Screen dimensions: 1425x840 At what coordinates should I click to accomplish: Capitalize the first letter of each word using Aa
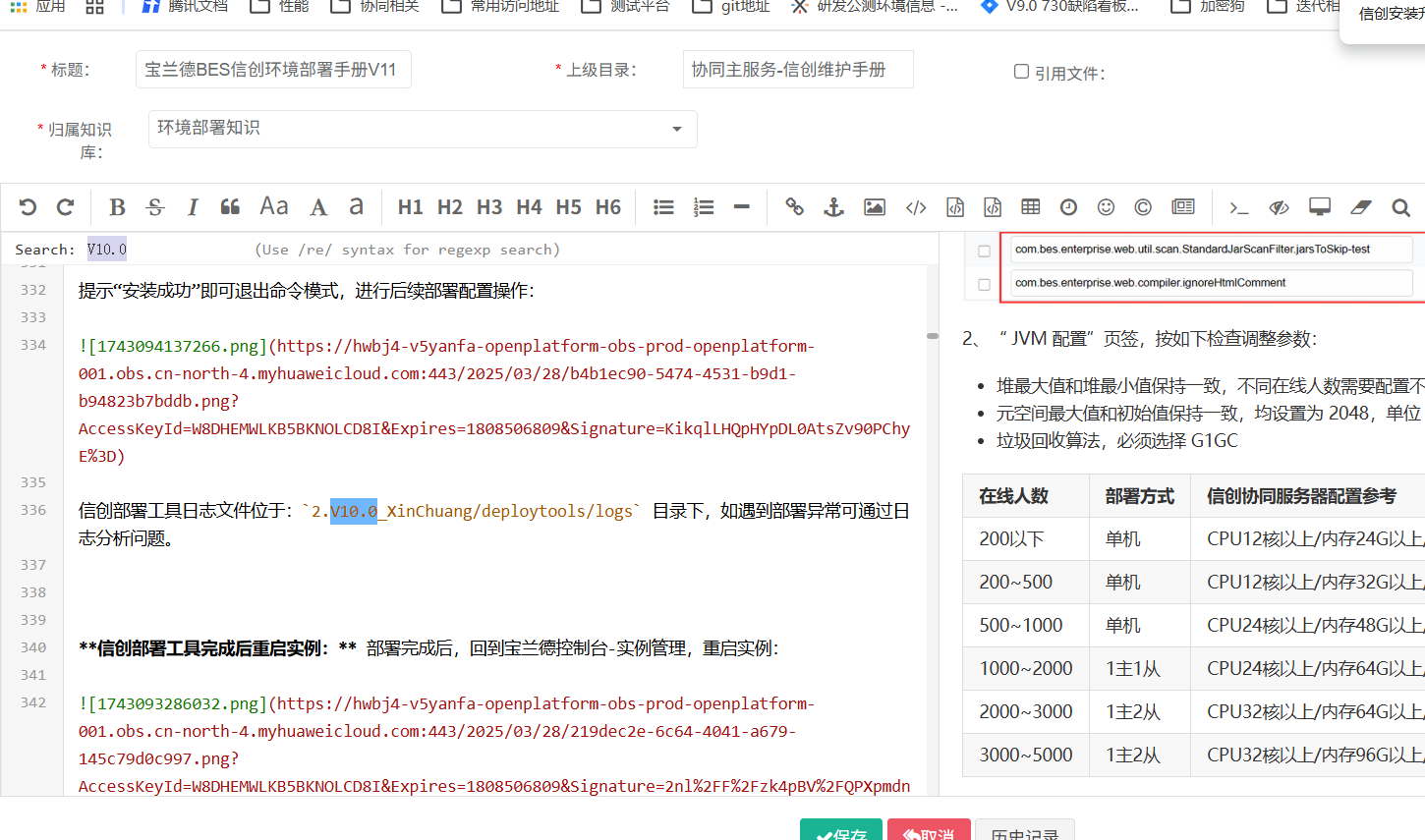pyautogui.click(x=274, y=206)
